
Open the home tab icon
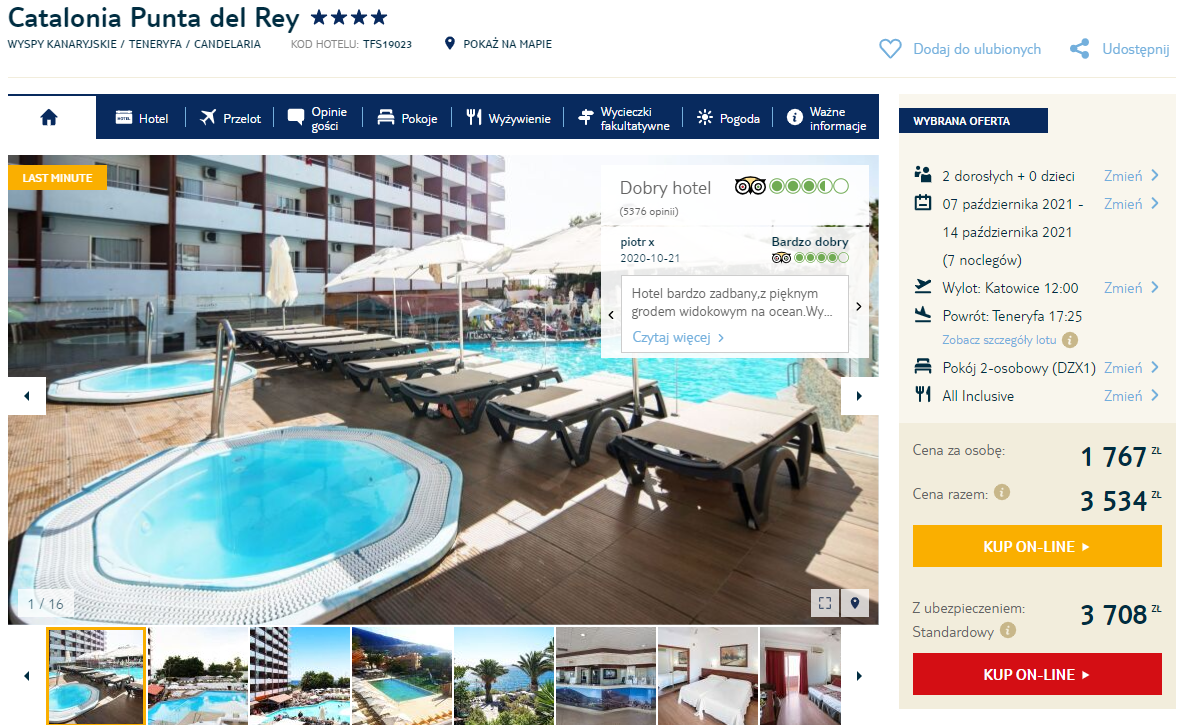pyautogui.click(x=49, y=117)
